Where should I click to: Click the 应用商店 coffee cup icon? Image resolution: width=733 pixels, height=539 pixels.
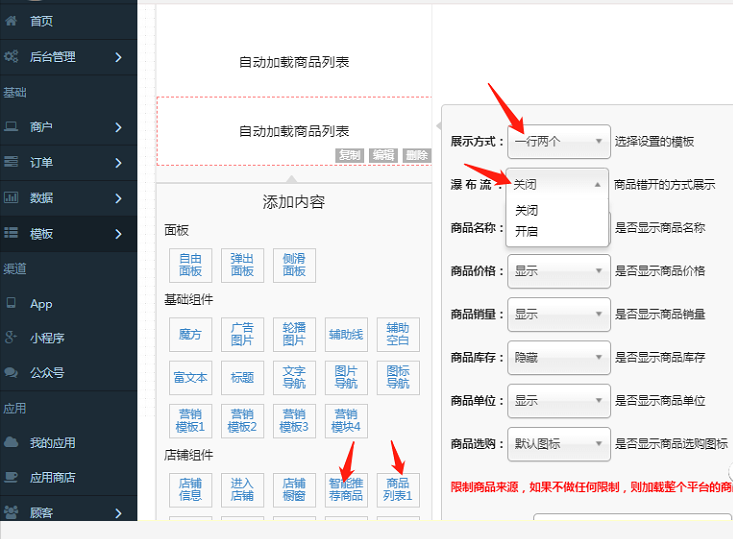11,477
